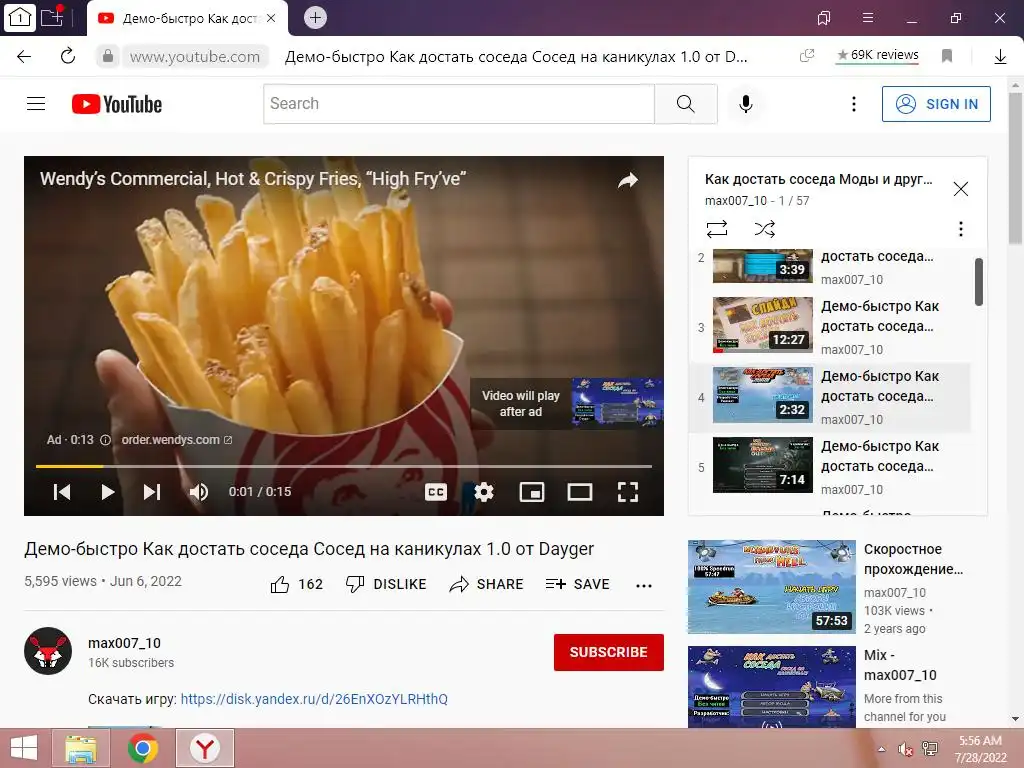Open order.wendys.com ad link

176,440
